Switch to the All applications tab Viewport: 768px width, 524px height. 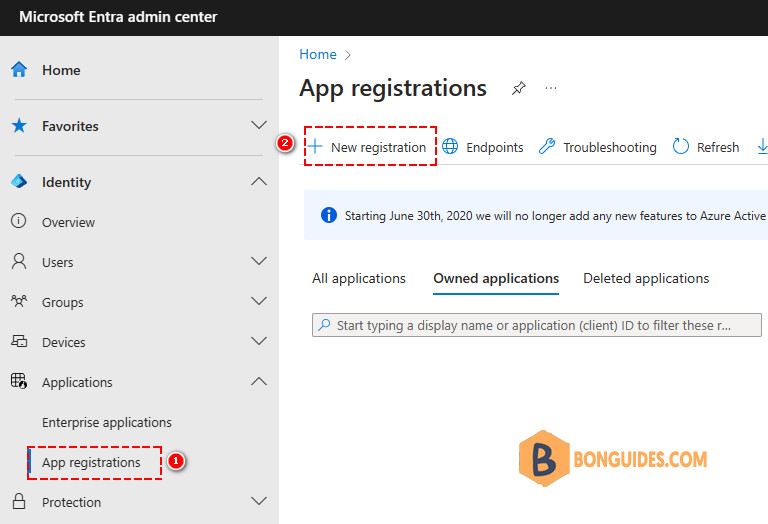(x=359, y=279)
